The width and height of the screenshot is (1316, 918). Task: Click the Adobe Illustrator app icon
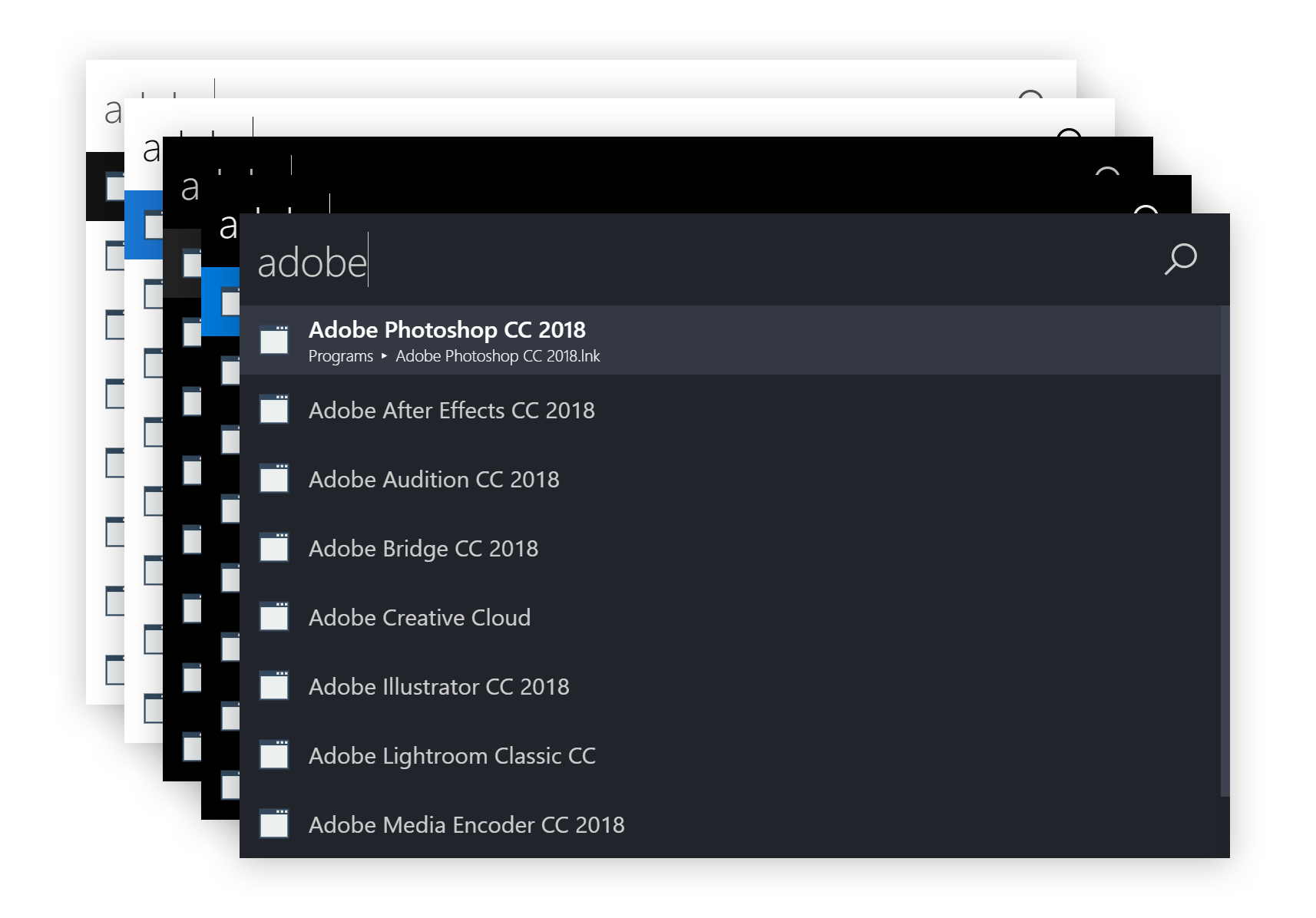274,685
